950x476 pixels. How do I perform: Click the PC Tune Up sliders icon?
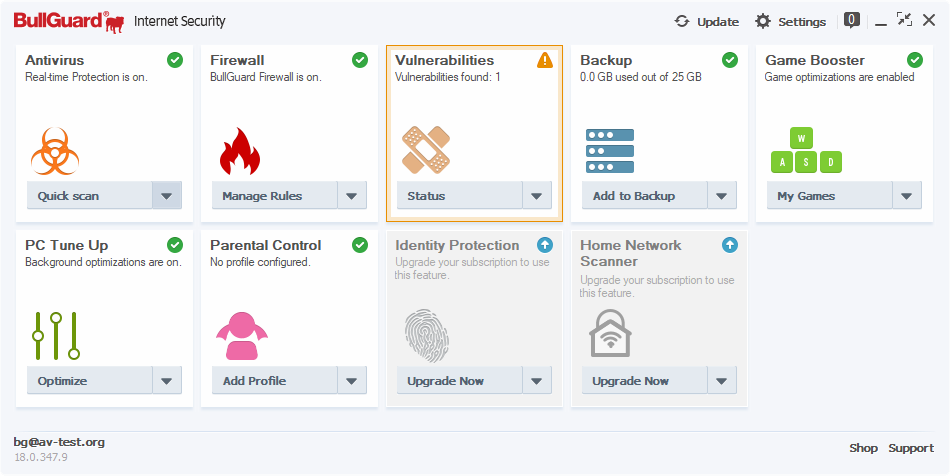tap(56, 336)
